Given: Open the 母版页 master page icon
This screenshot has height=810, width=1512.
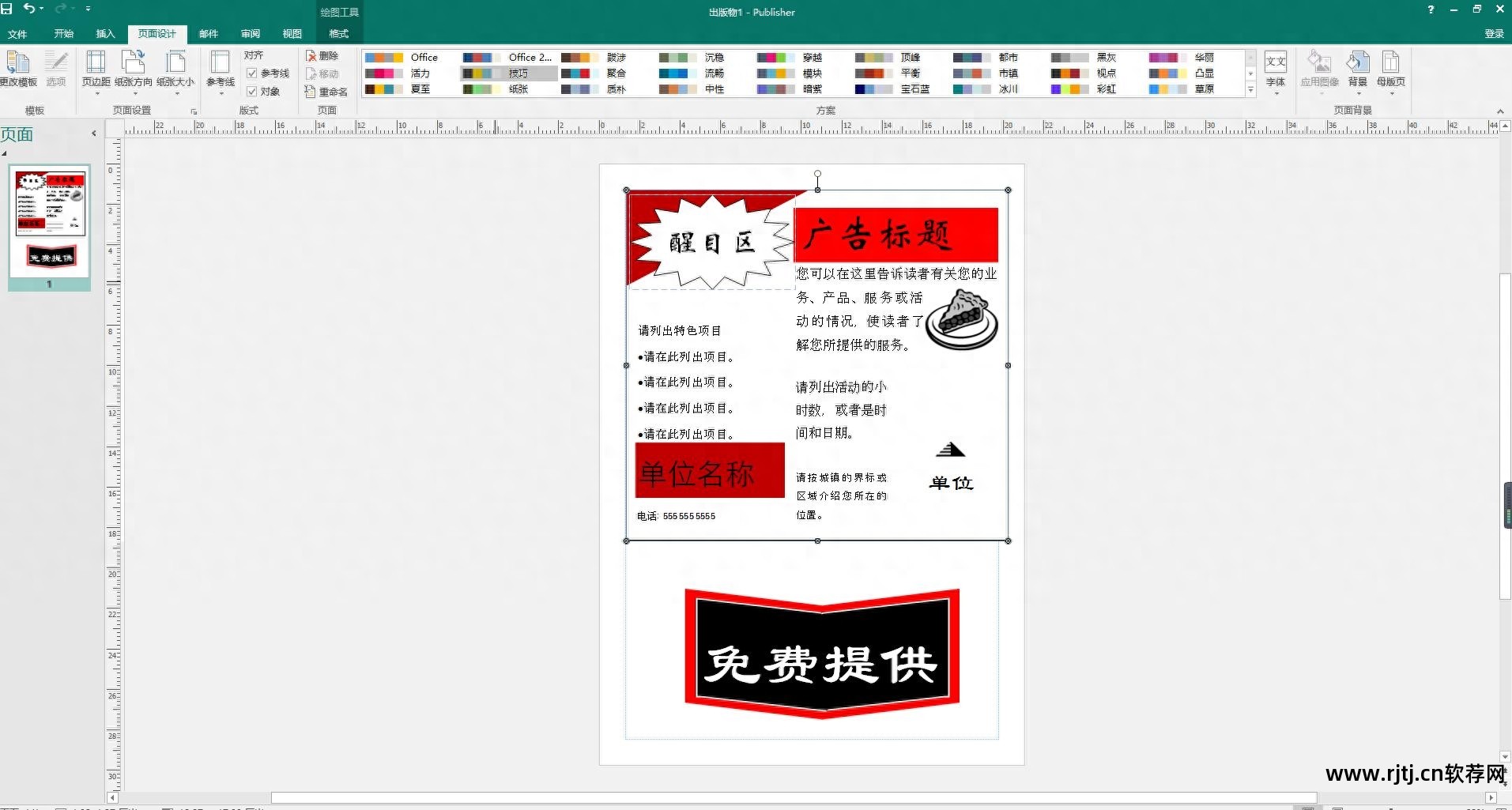Looking at the screenshot, I should click(x=1391, y=71).
